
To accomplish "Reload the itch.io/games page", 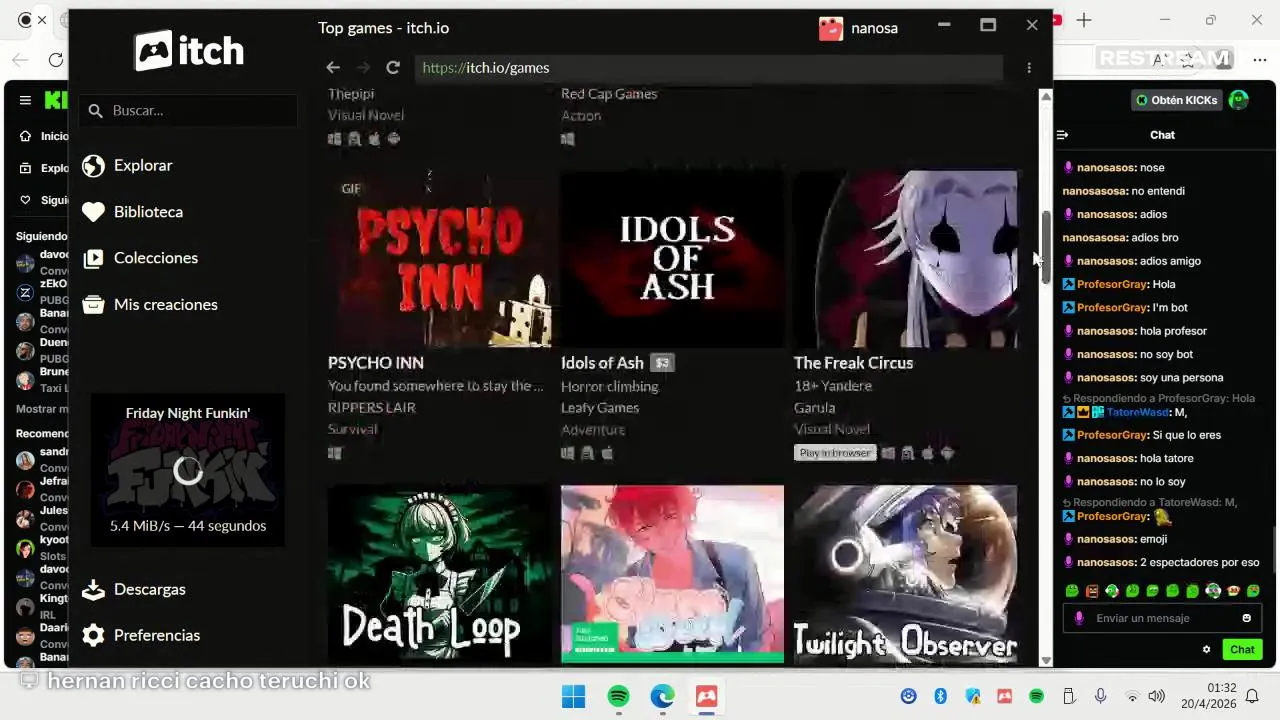I will tap(393, 68).
